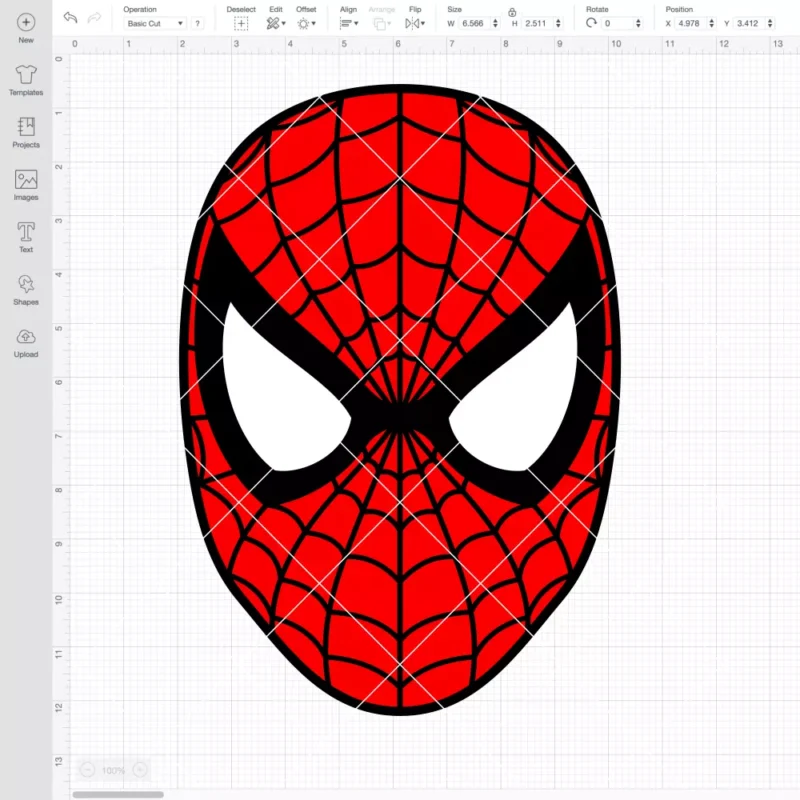Adjust the rotate stepper arrows

[x=638, y=23]
